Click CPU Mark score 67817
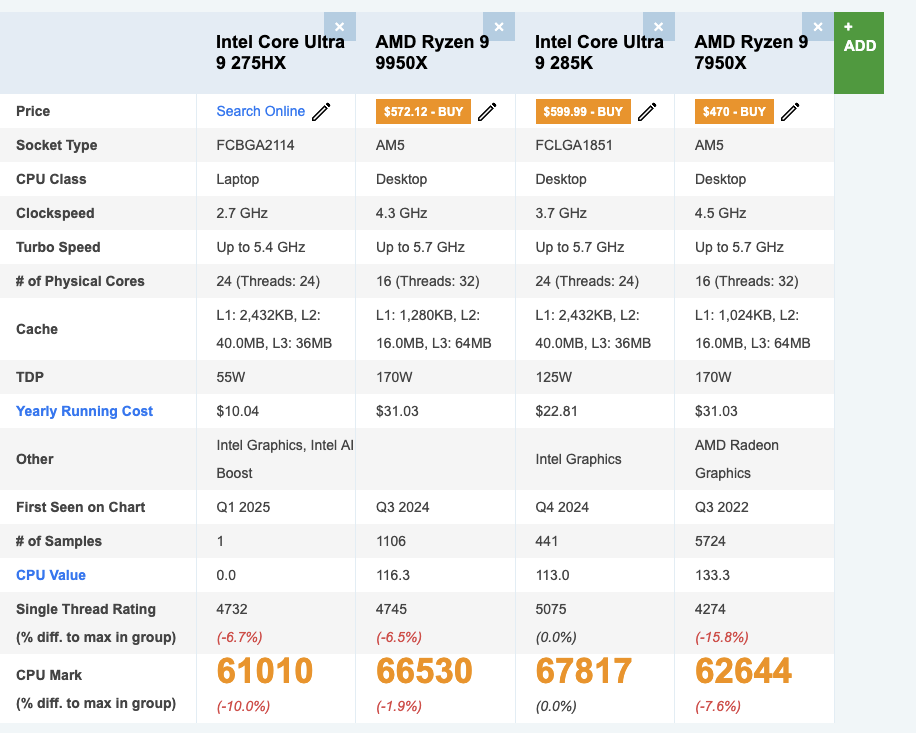Viewport: 916px width, 733px height. [x=584, y=671]
